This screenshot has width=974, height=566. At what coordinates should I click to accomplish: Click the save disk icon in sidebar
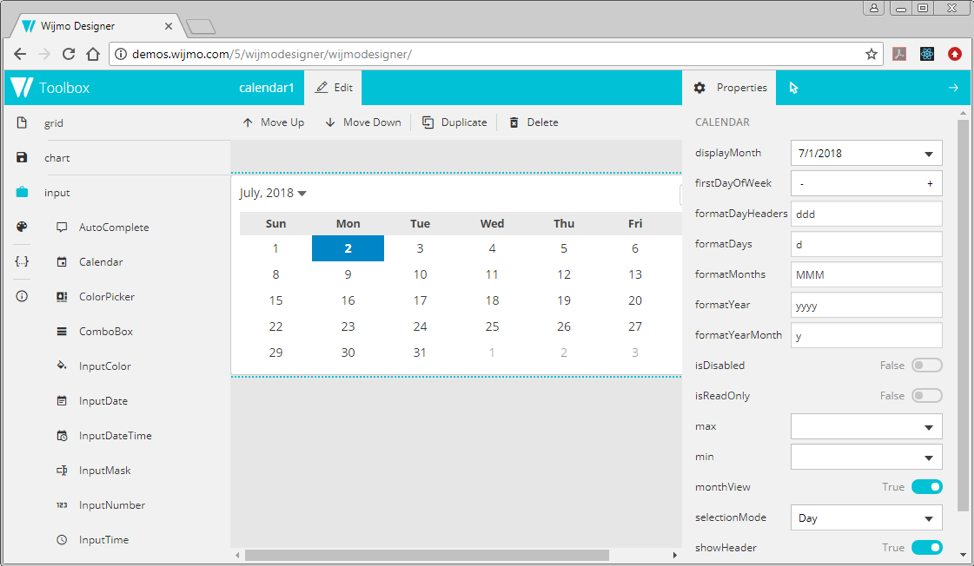coord(22,157)
